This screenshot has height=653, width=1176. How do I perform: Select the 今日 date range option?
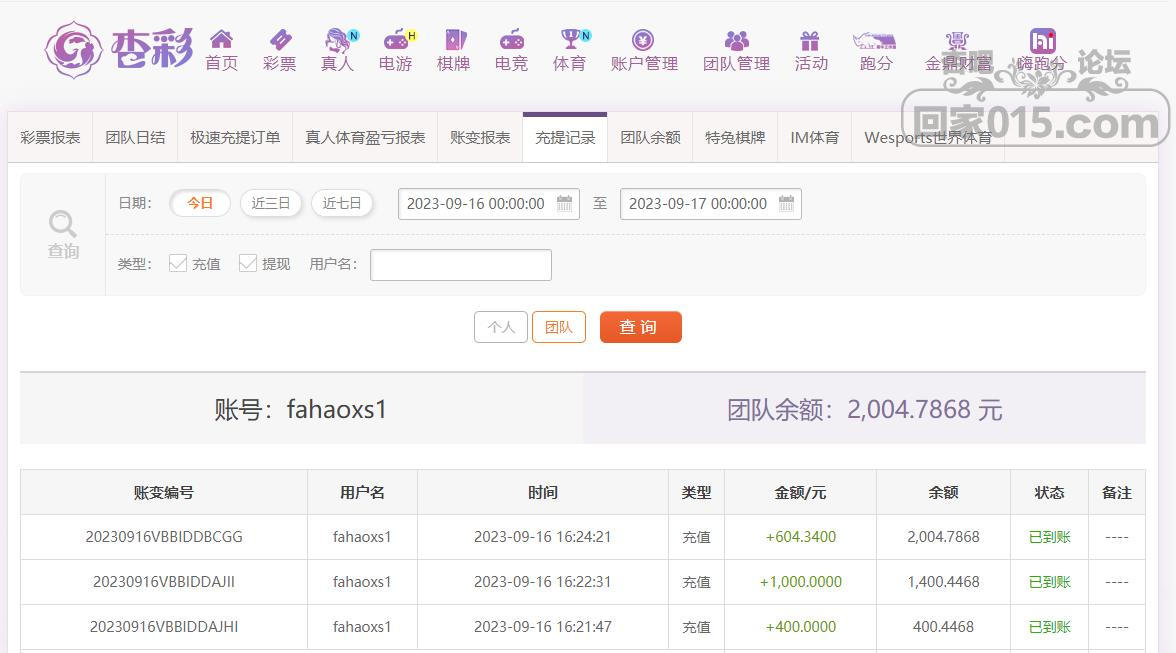200,203
